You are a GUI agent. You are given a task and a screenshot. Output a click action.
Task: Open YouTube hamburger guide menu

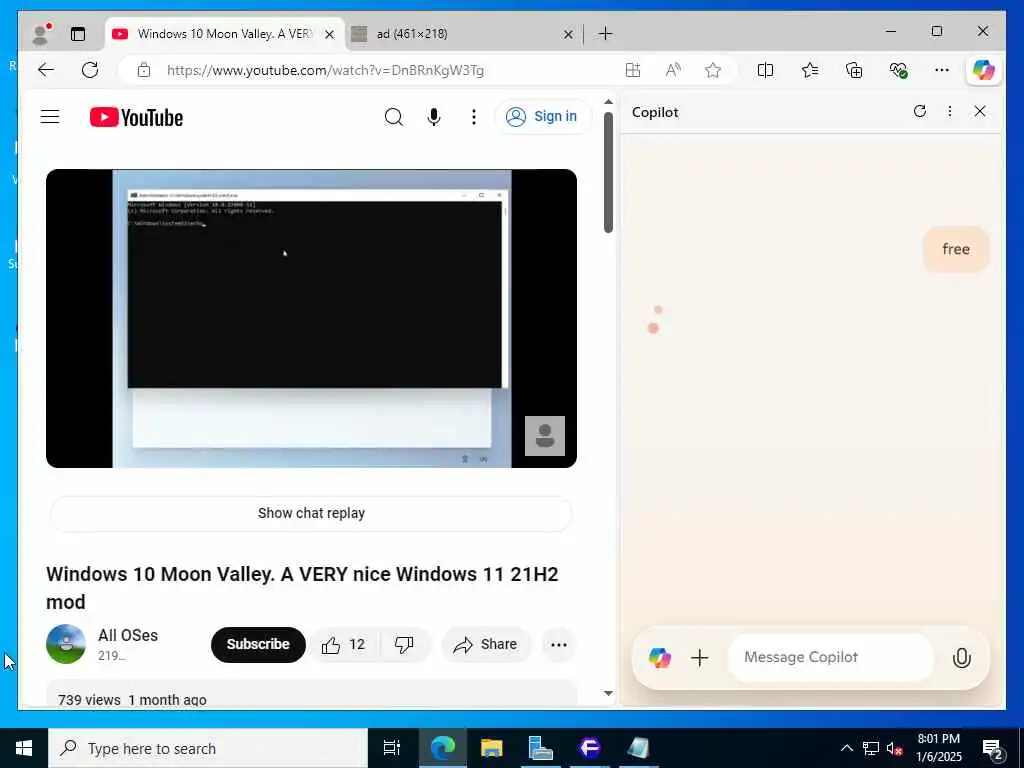coord(50,117)
